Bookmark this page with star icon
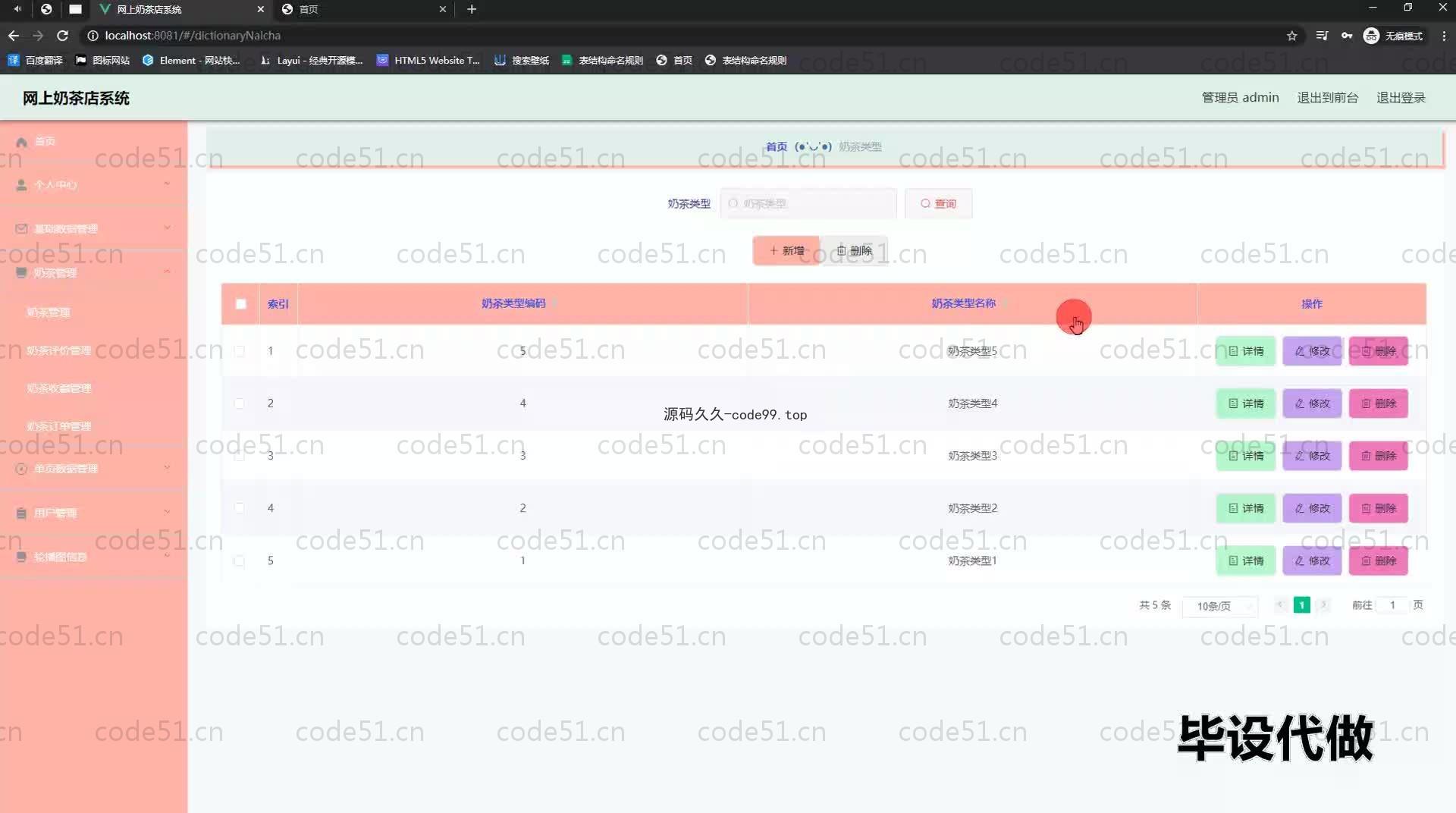Screen dimensions: 1456x813 coord(1292,36)
